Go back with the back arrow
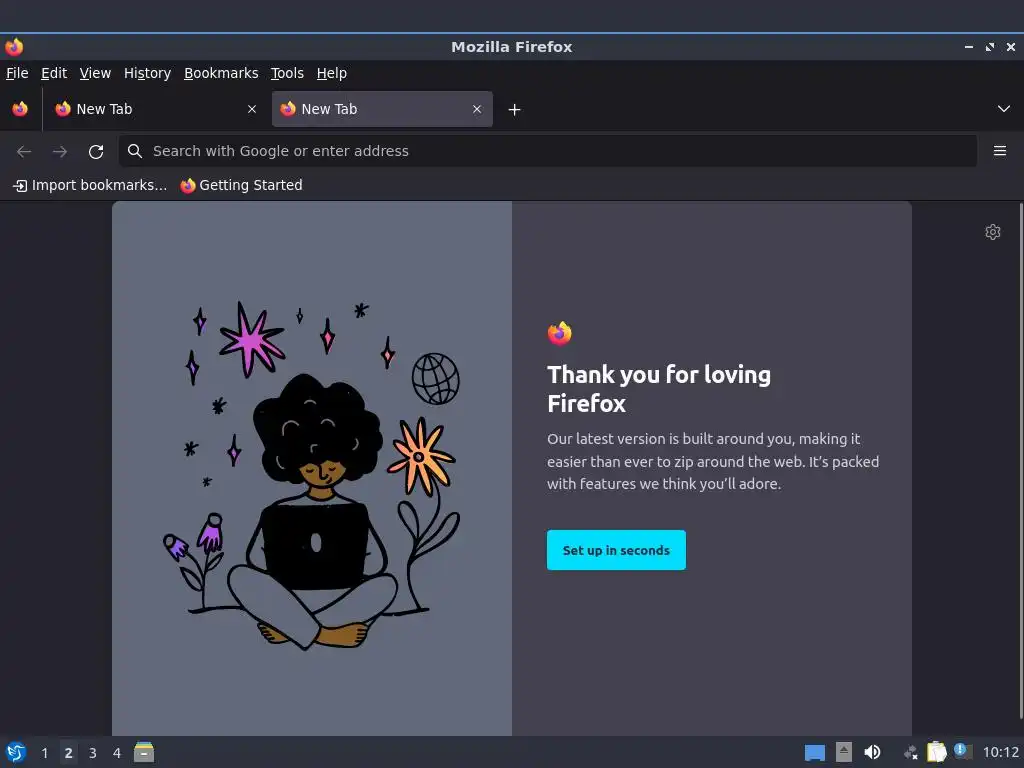Image resolution: width=1024 pixels, height=768 pixels. coord(24,152)
